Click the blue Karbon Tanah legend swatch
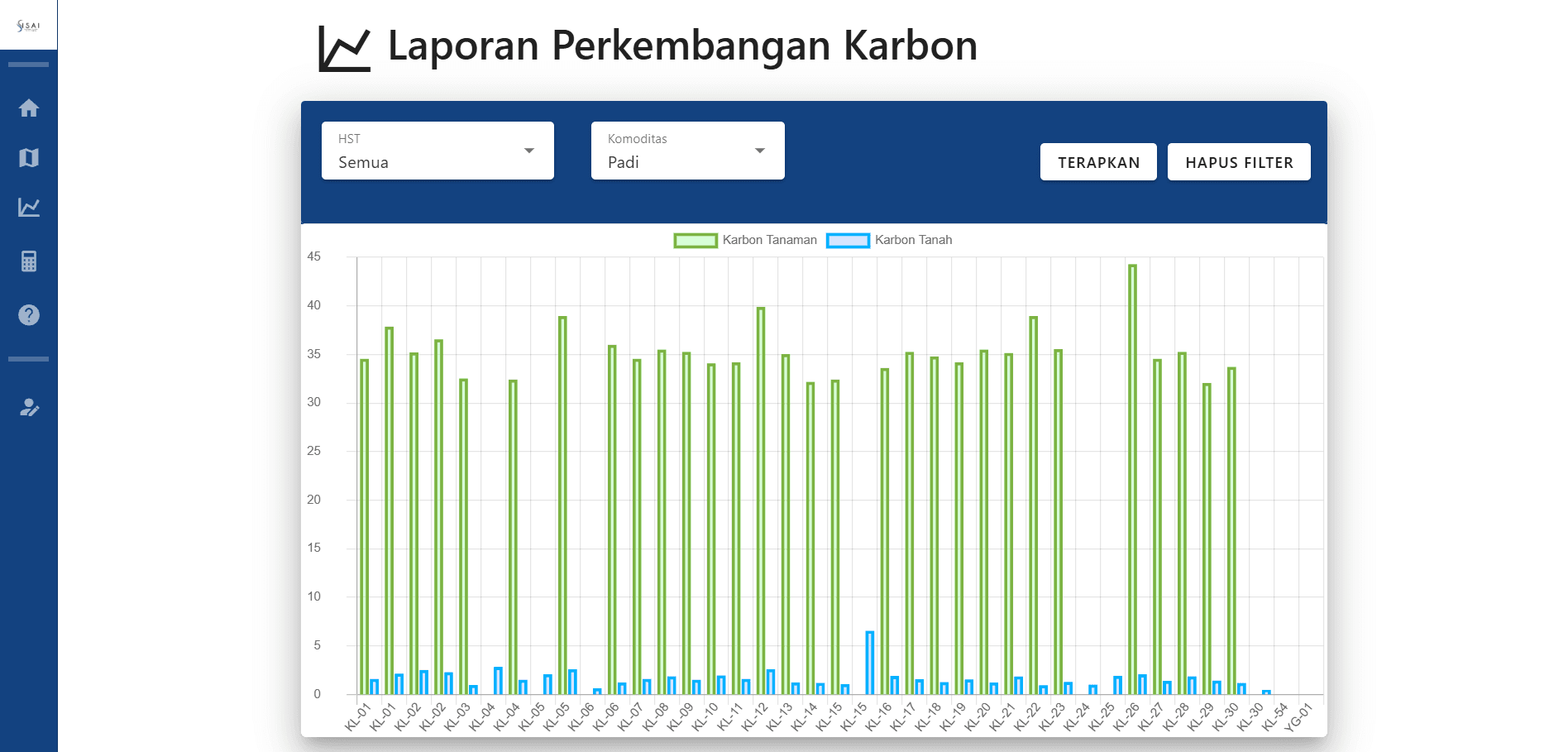The width and height of the screenshot is (1568, 752). point(848,241)
